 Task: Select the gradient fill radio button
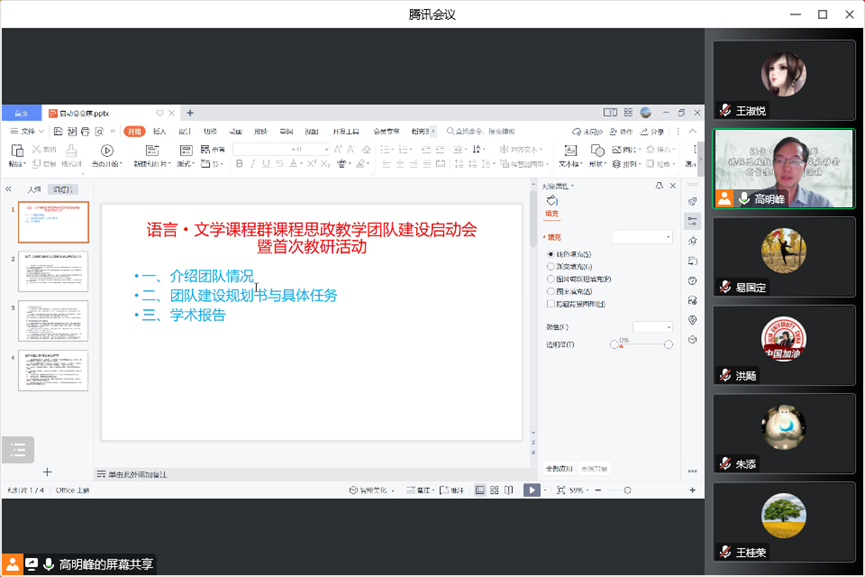[550, 267]
